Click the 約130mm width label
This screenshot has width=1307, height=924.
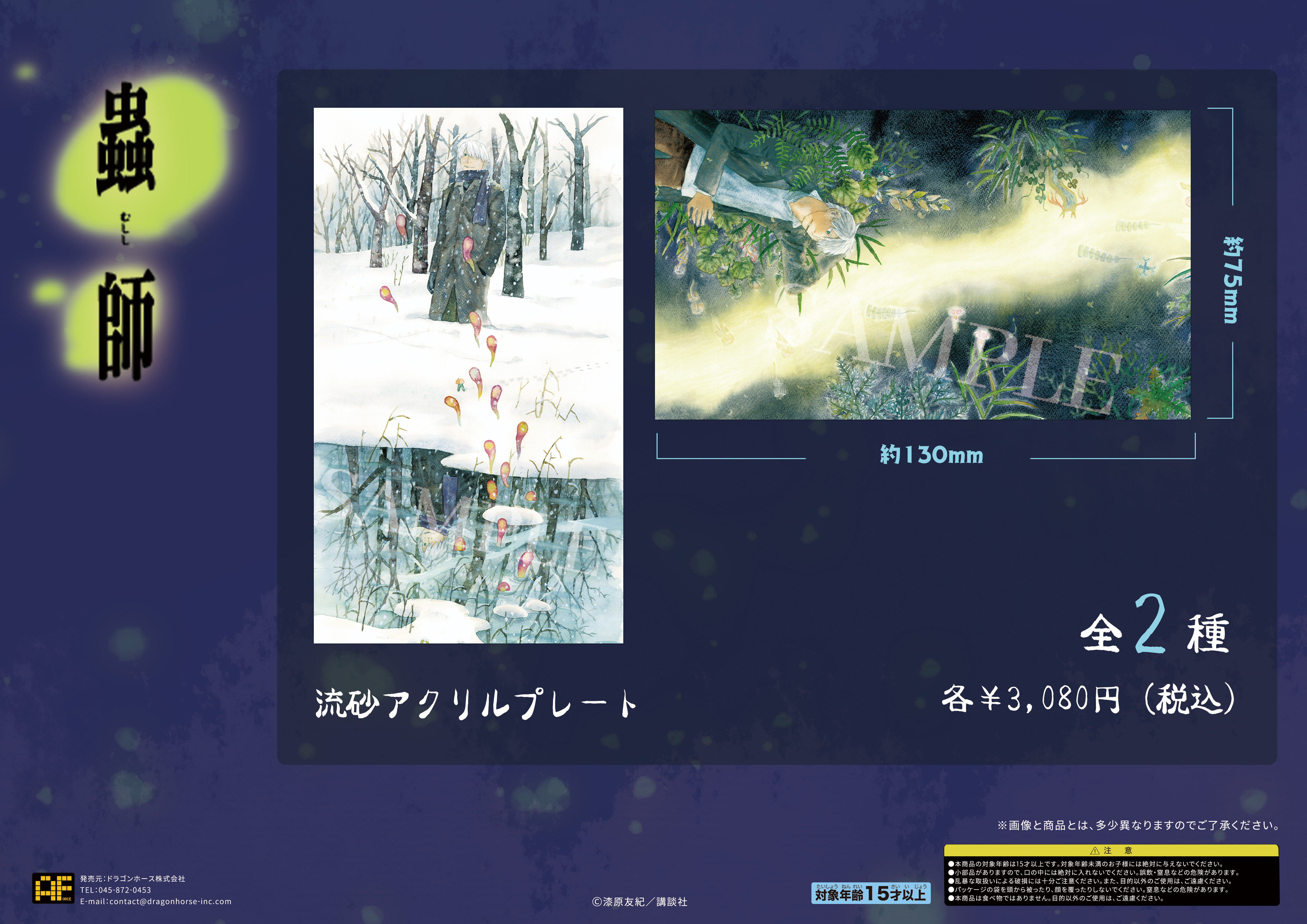pyautogui.click(x=931, y=455)
